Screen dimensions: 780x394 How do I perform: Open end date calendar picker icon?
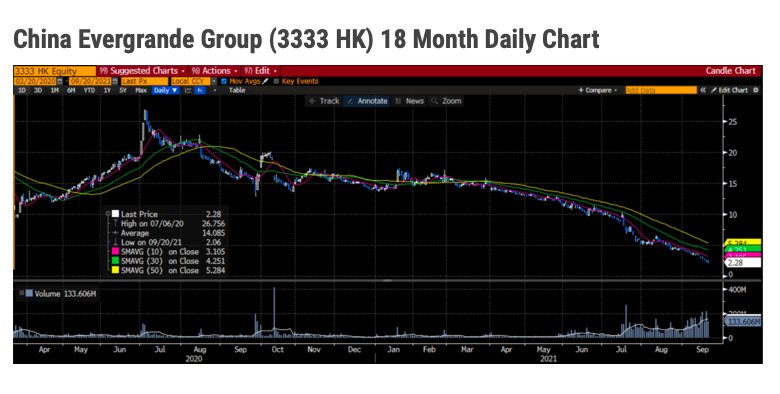tap(115, 81)
